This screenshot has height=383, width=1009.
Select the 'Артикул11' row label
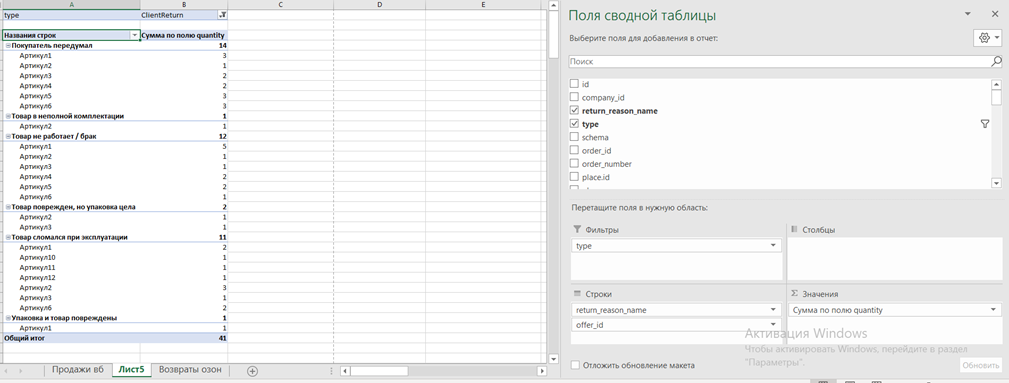pyautogui.click(x=37, y=267)
